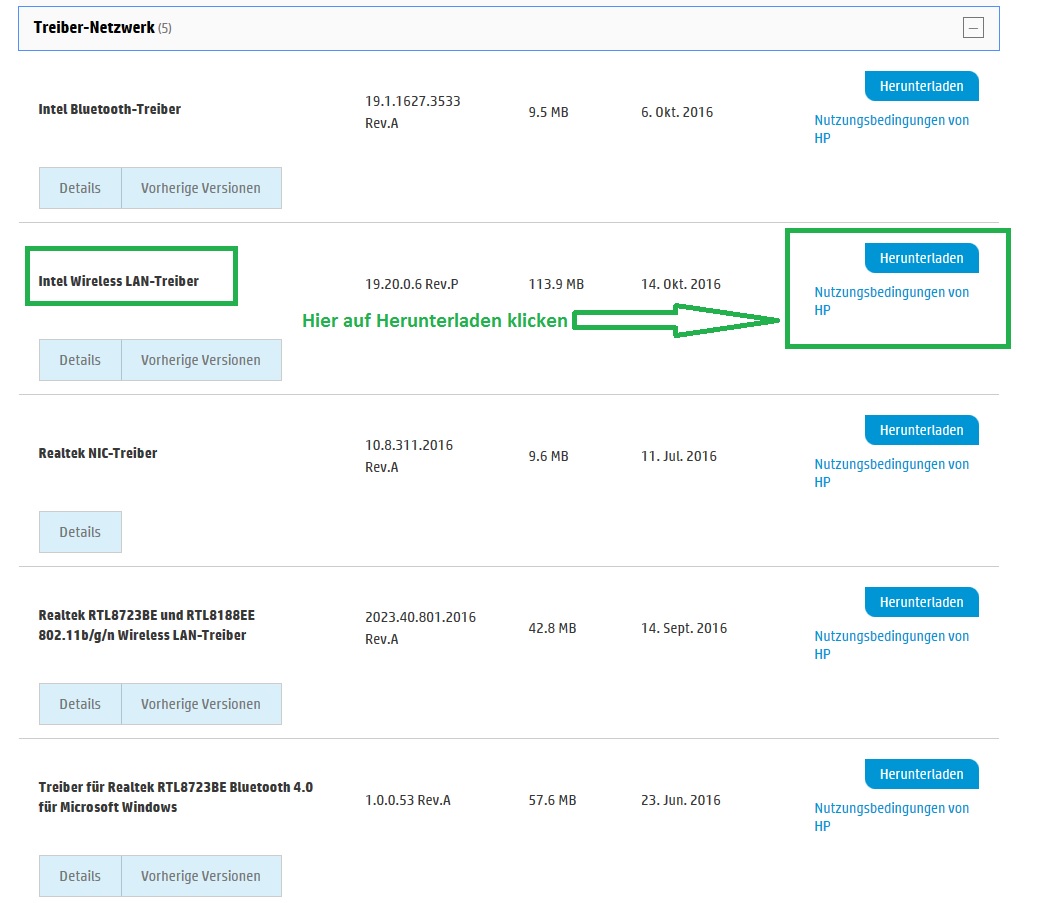Select the Intel Wireless LAN-Treiber name
Viewport: 1037px width, 903px height.
click(x=118, y=281)
